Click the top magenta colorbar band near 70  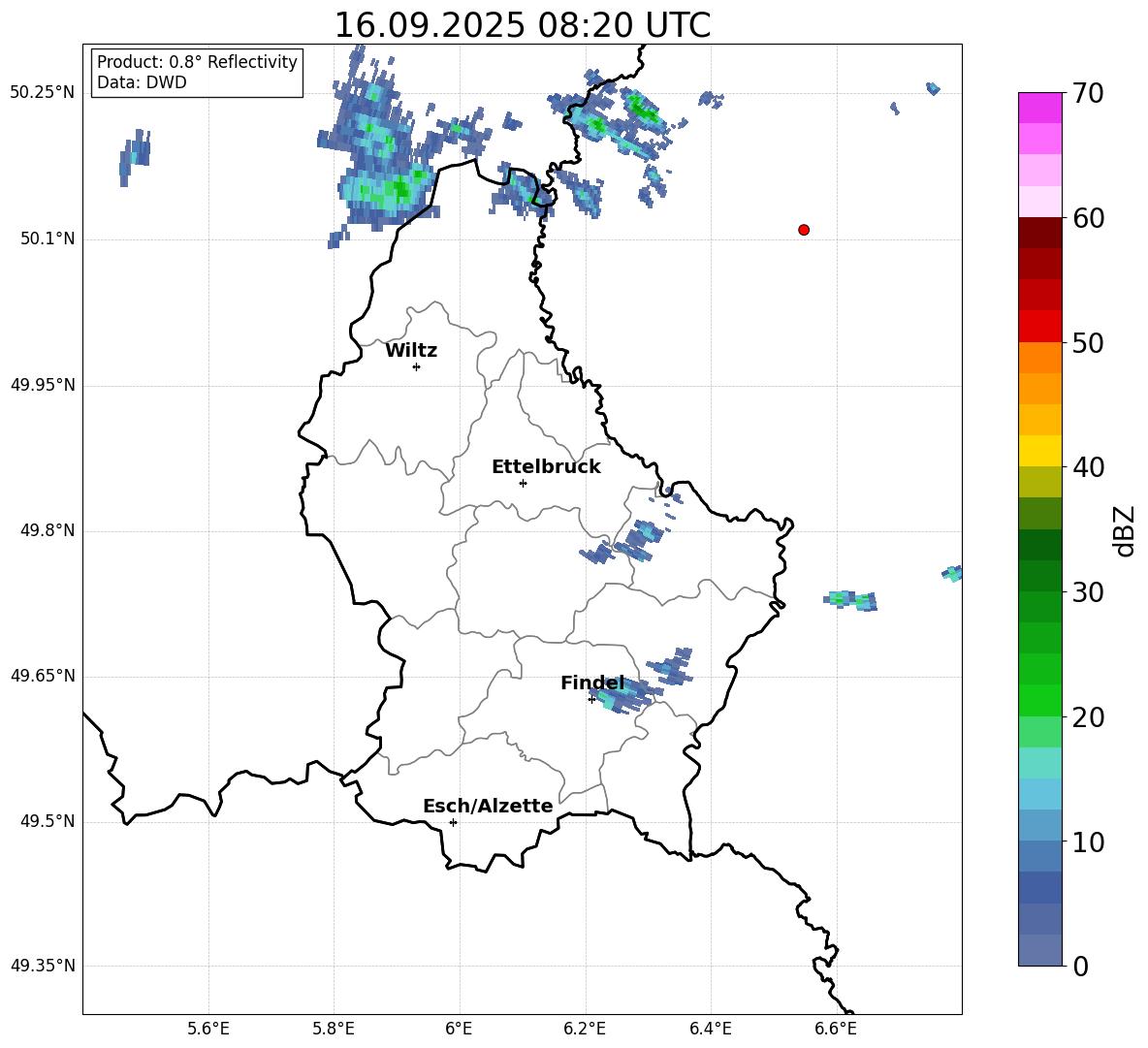1040,108
